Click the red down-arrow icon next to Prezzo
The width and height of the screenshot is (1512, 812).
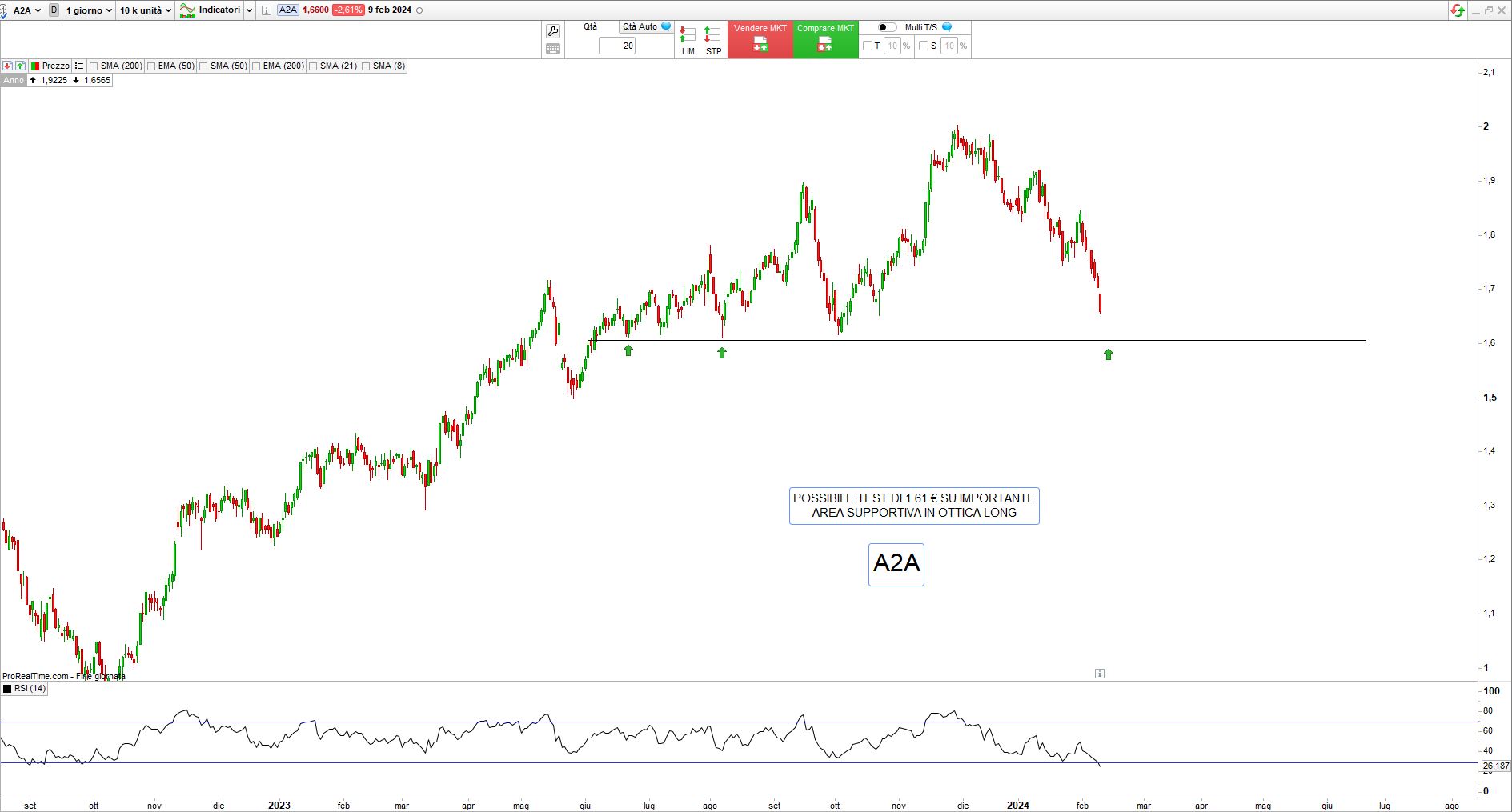[7, 66]
